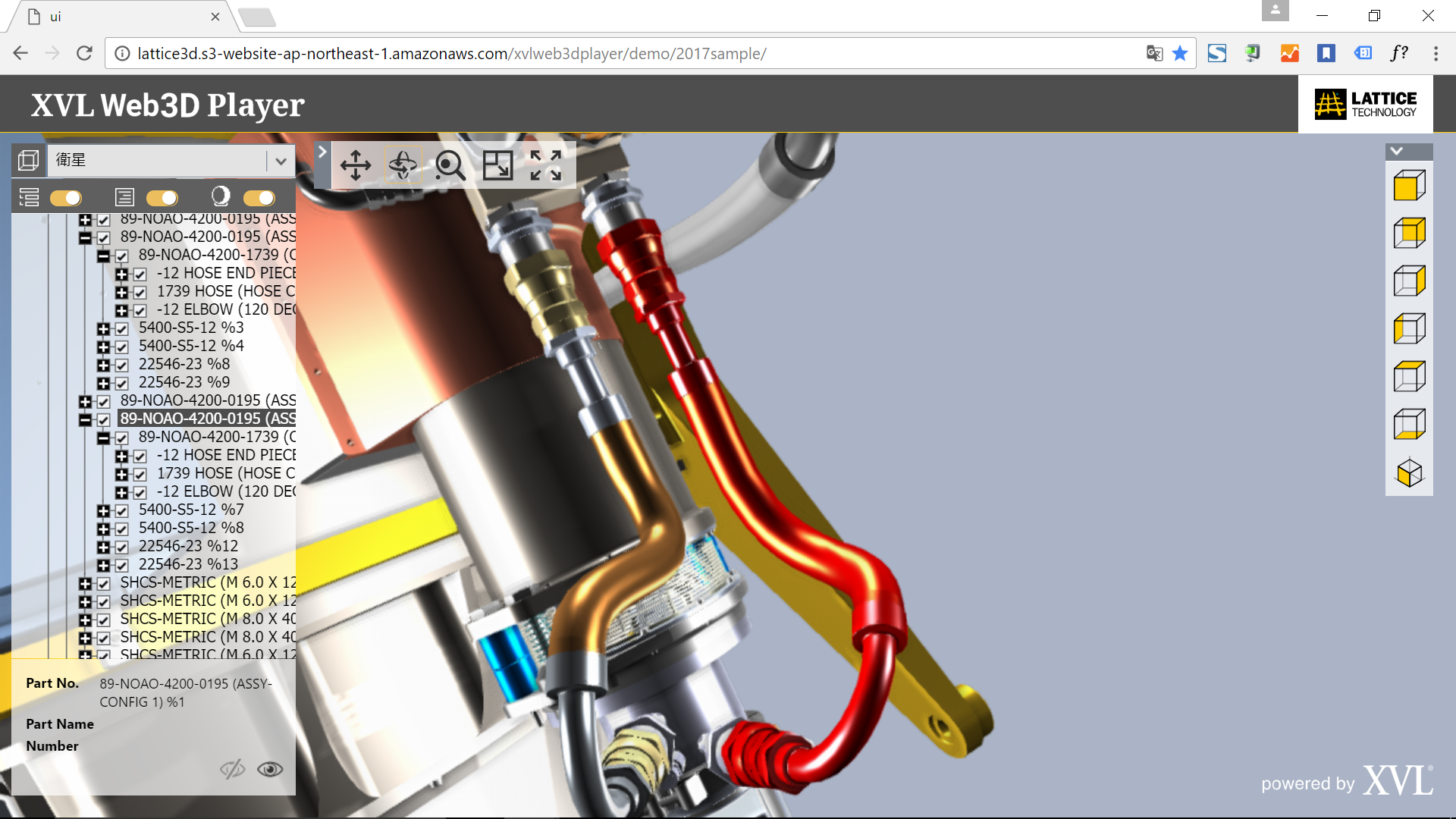Click the round silhouette icon in panel header
1456x819 pixels.
coord(221,196)
